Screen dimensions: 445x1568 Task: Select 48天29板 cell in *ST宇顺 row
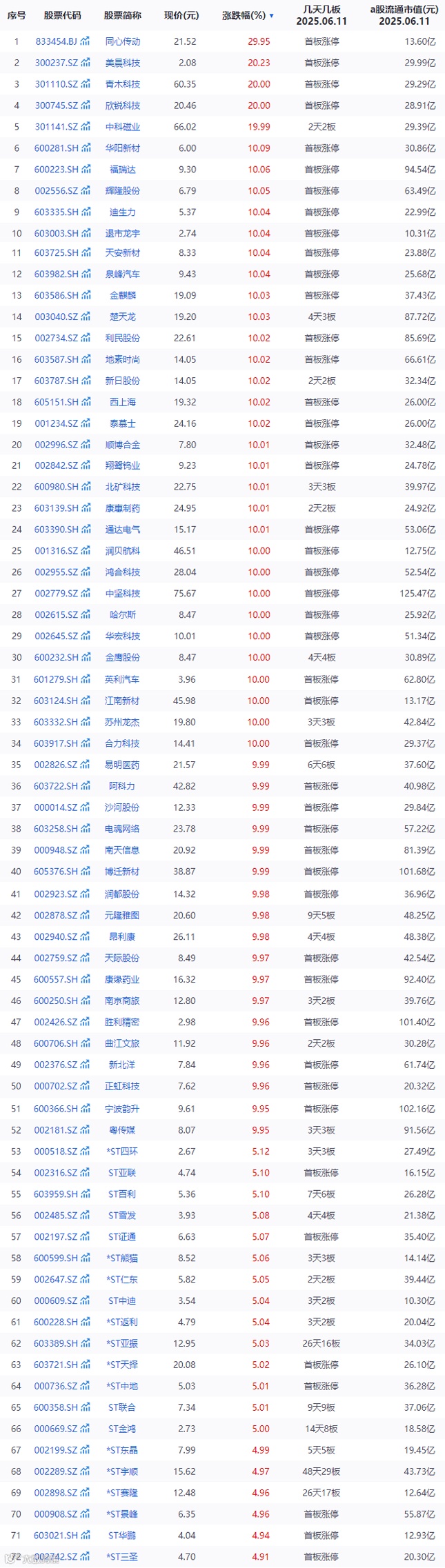pos(322,1471)
